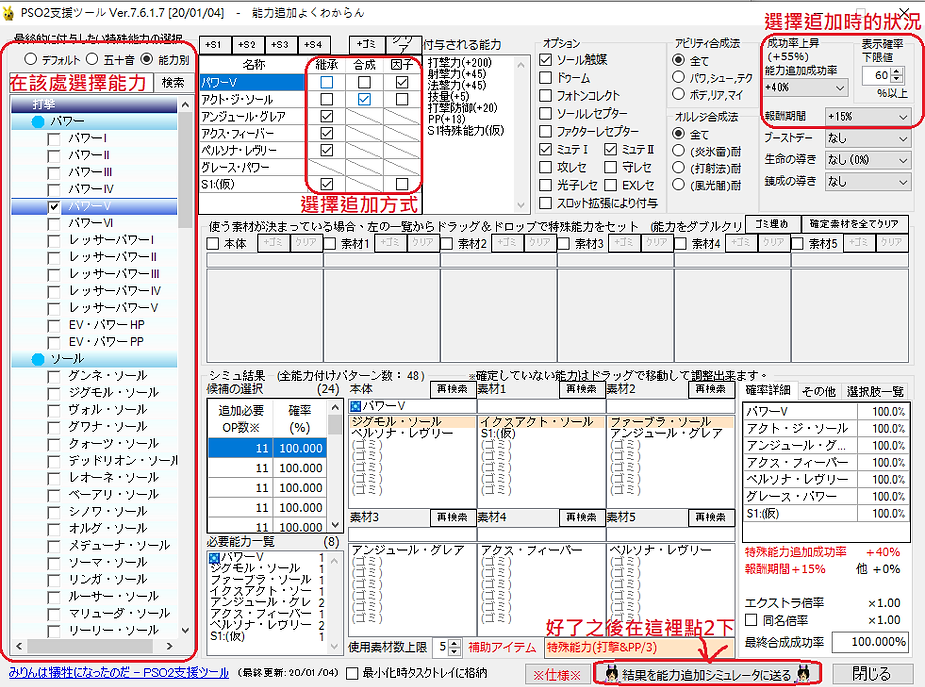Toggle 合成 checkbox for アクト・ジ・ソール row
Image resolution: width=925 pixels, height=687 pixels.
(x=364, y=99)
